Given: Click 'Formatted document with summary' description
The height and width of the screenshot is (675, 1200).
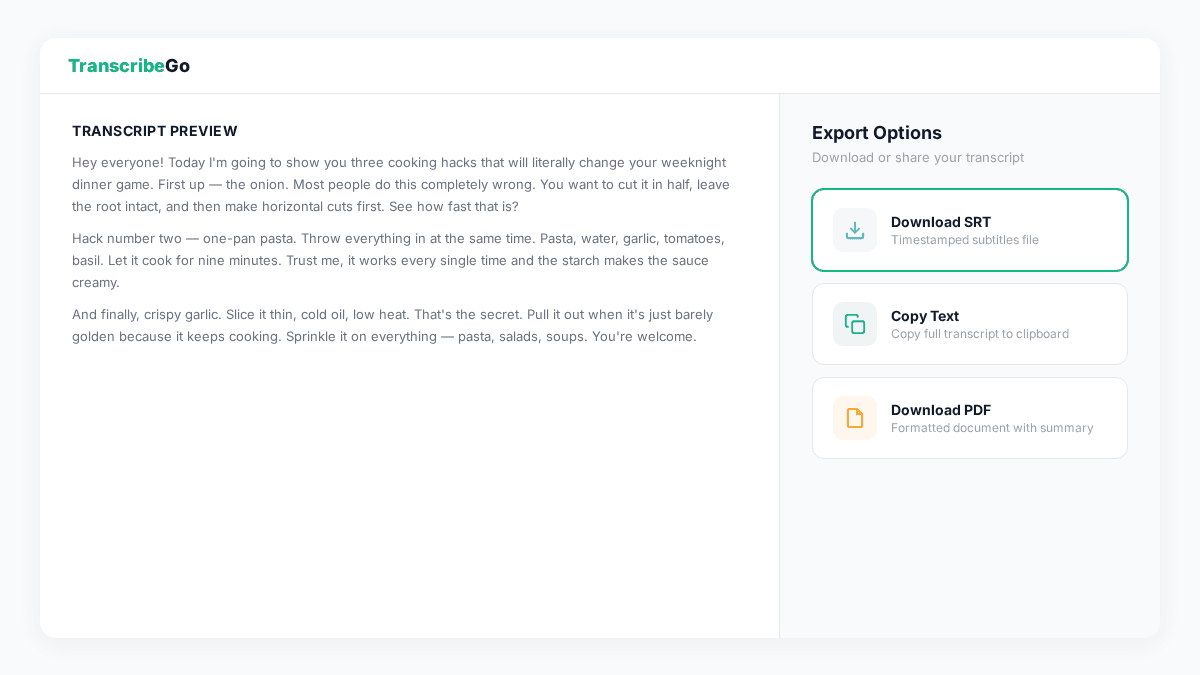Looking at the screenshot, I should (992, 428).
